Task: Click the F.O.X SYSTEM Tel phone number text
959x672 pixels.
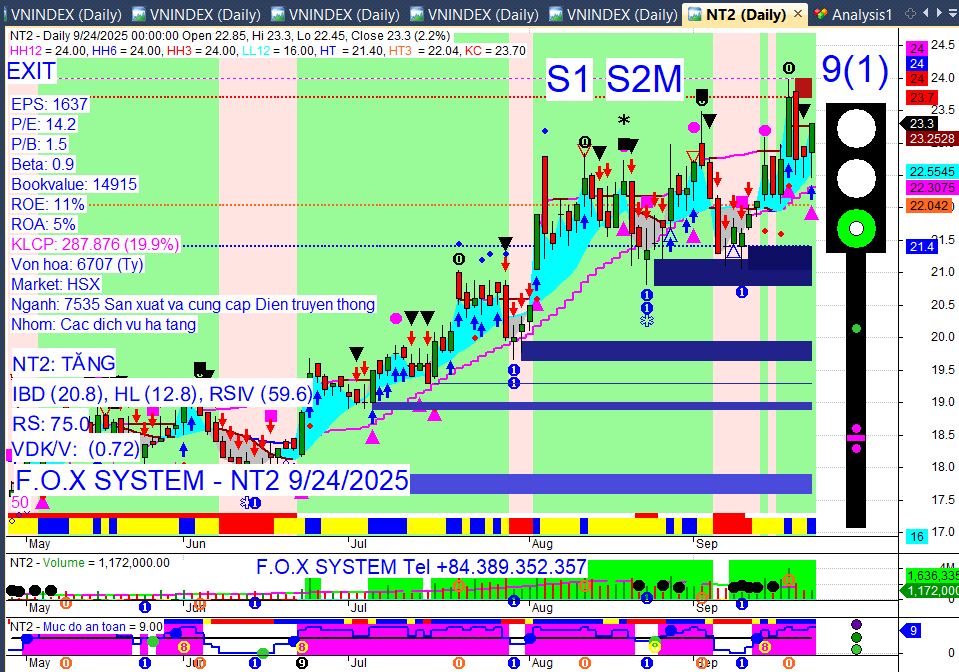Action: tap(421, 567)
